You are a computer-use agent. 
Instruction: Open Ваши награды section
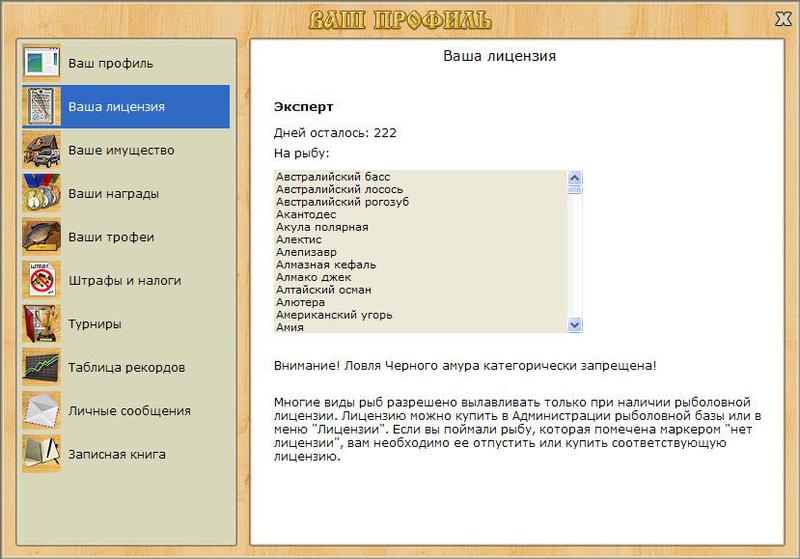click(126, 193)
